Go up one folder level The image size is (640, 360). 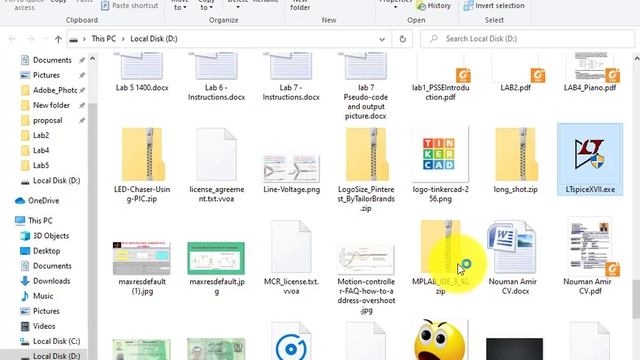coord(58,39)
